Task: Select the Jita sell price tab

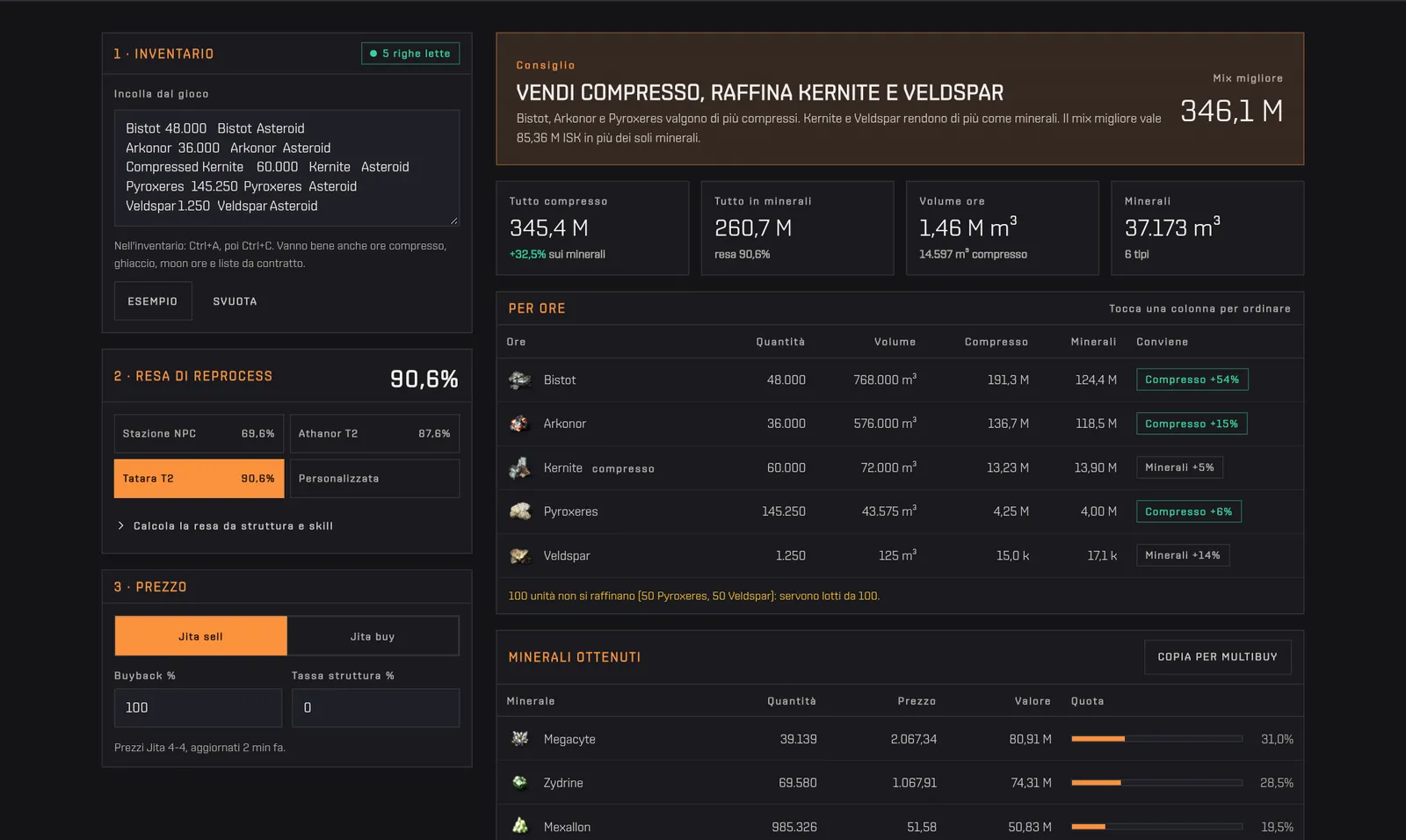Action: [200, 636]
